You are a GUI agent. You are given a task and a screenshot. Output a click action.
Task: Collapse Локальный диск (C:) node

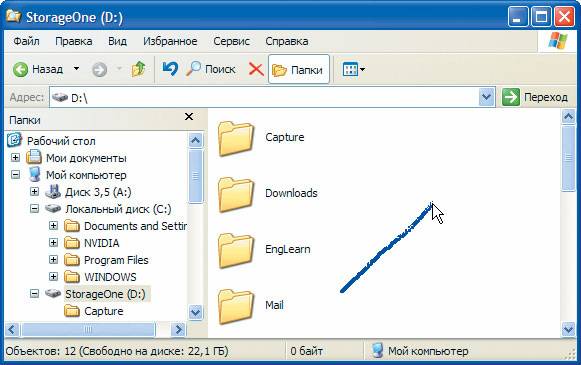34,209
